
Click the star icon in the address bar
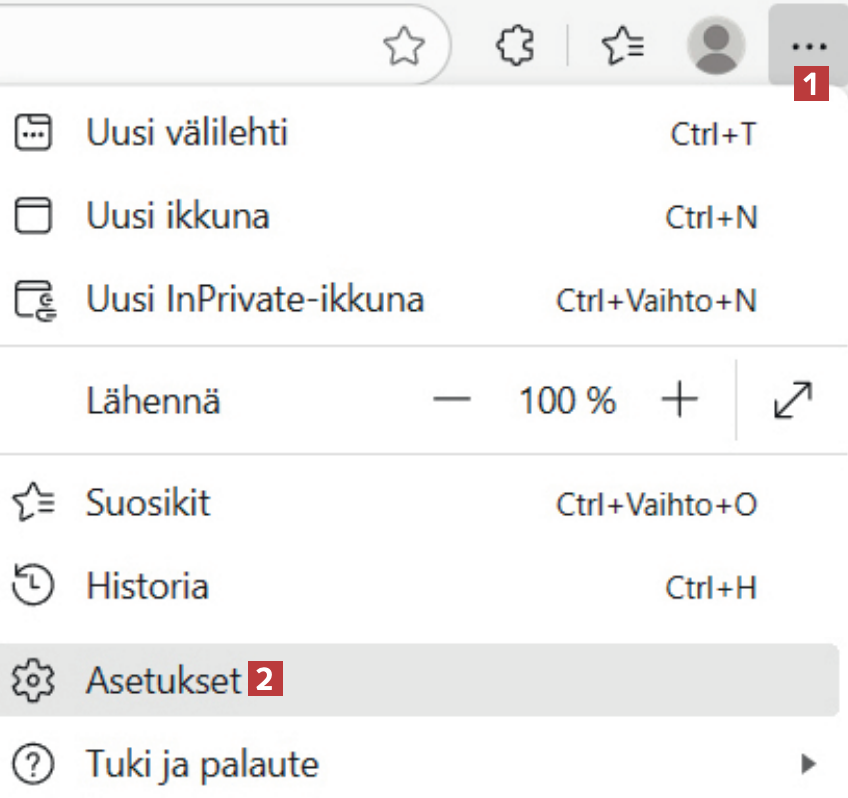404,47
